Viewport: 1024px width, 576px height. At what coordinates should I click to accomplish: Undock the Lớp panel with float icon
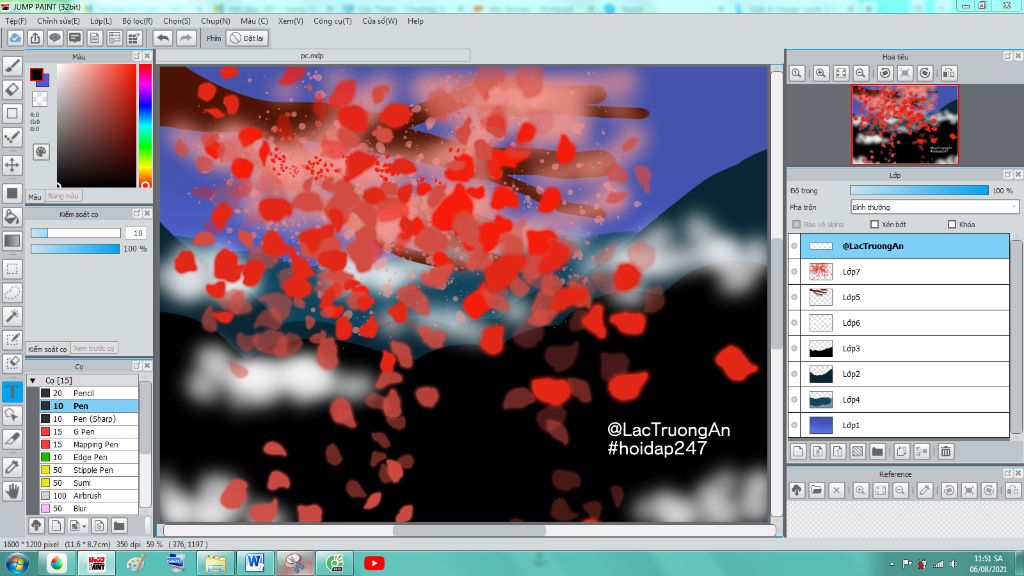click(1008, 174)
